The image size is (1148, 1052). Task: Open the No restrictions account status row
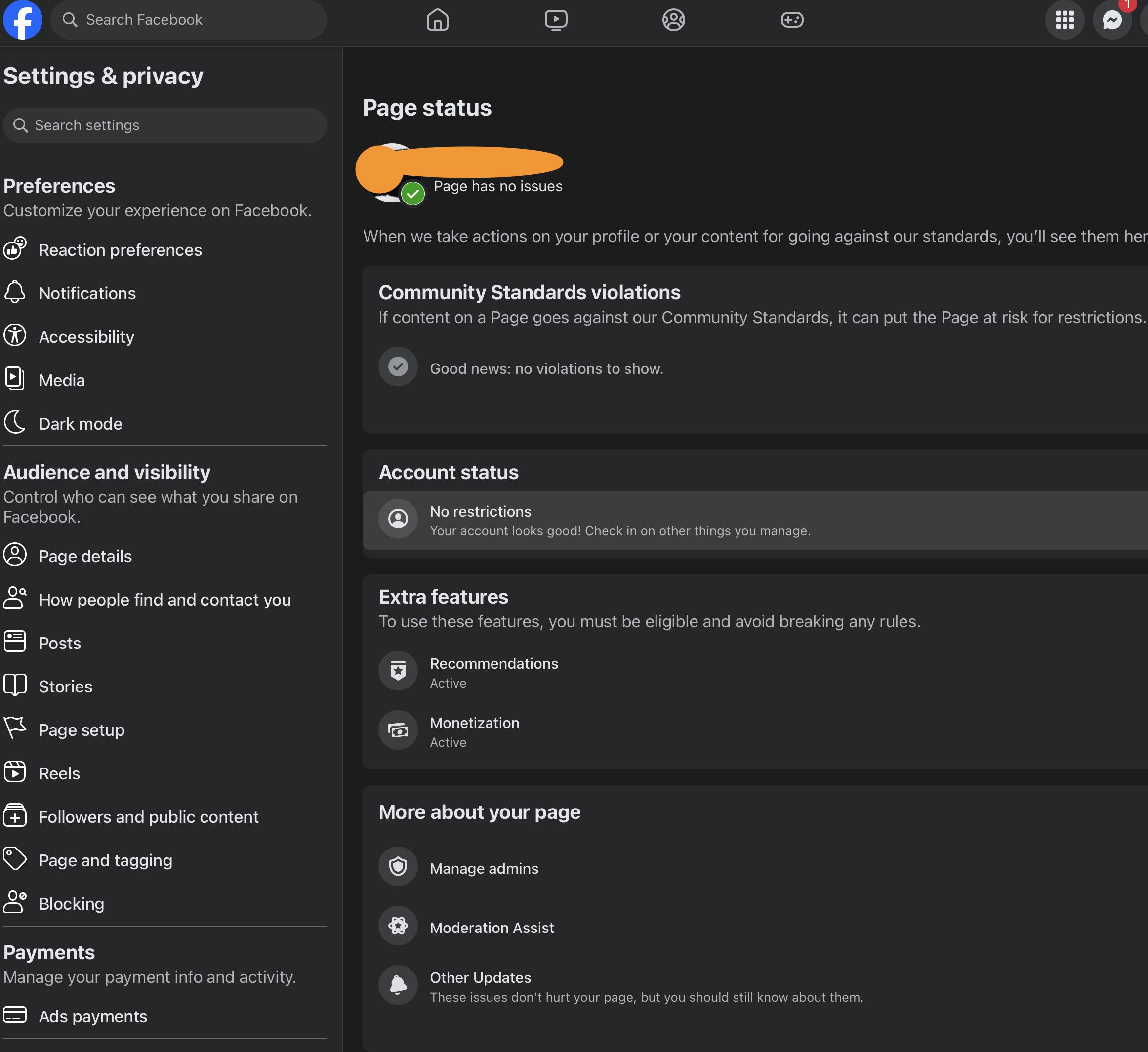(619, 520)
